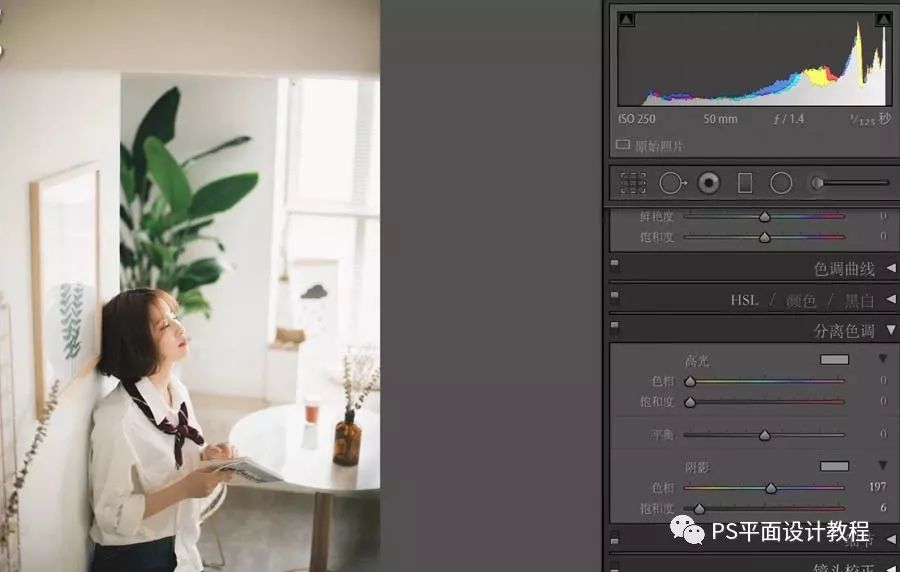Open the 阴影 color swatch picker

pos(835,466)
